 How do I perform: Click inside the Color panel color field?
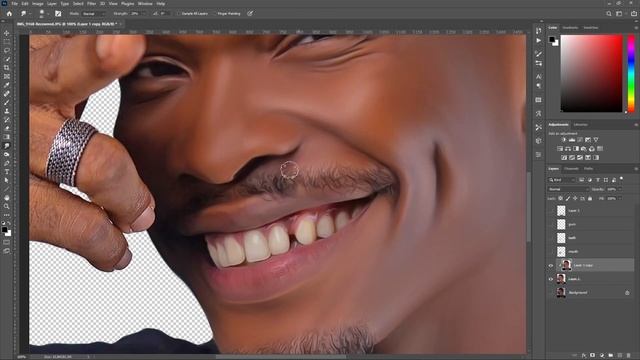[591, 73]
